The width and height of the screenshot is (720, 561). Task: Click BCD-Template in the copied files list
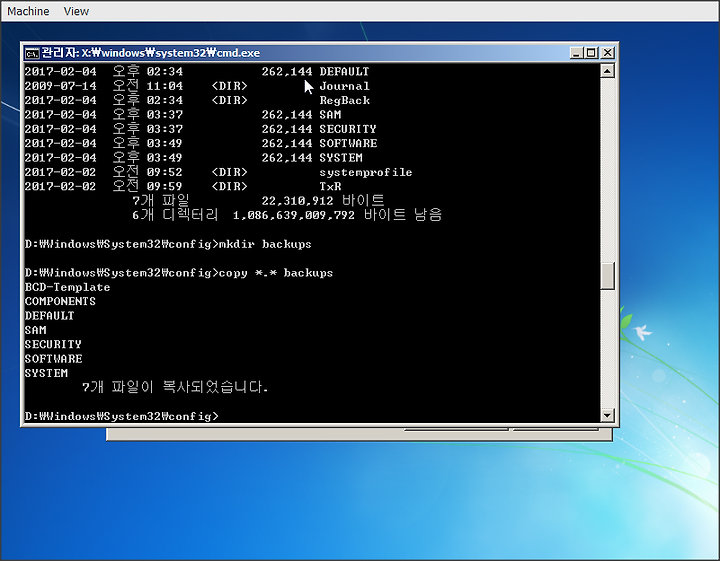[68, 287]
